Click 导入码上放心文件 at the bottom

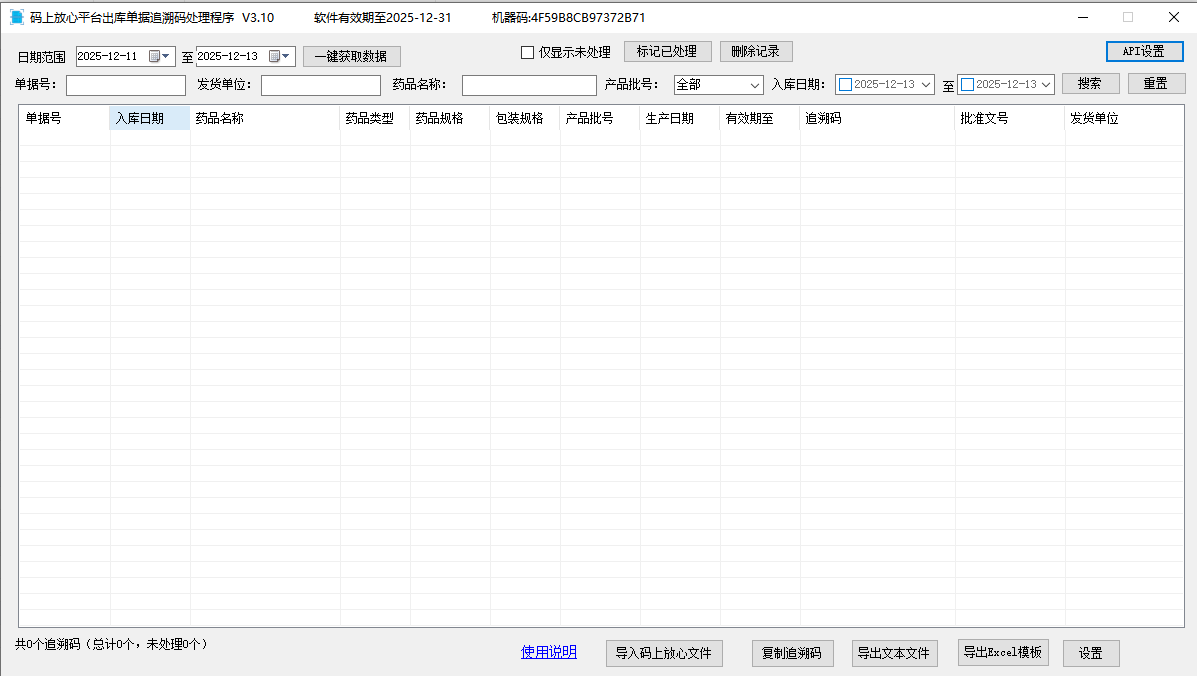click(x=664, y=653)
